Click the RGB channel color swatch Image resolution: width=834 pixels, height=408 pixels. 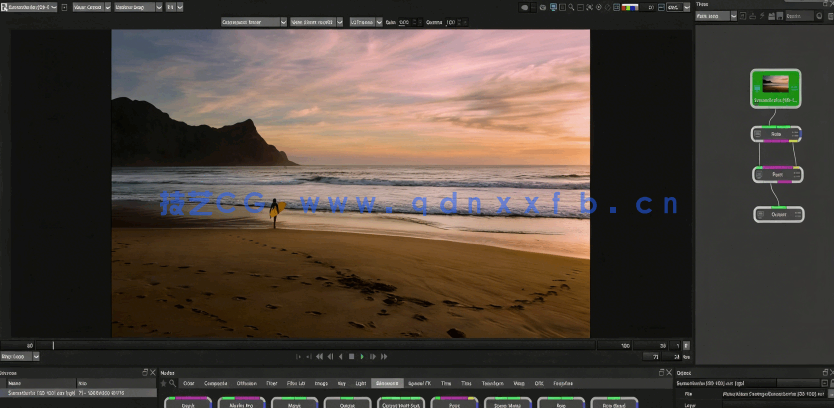tap(630, 7)
